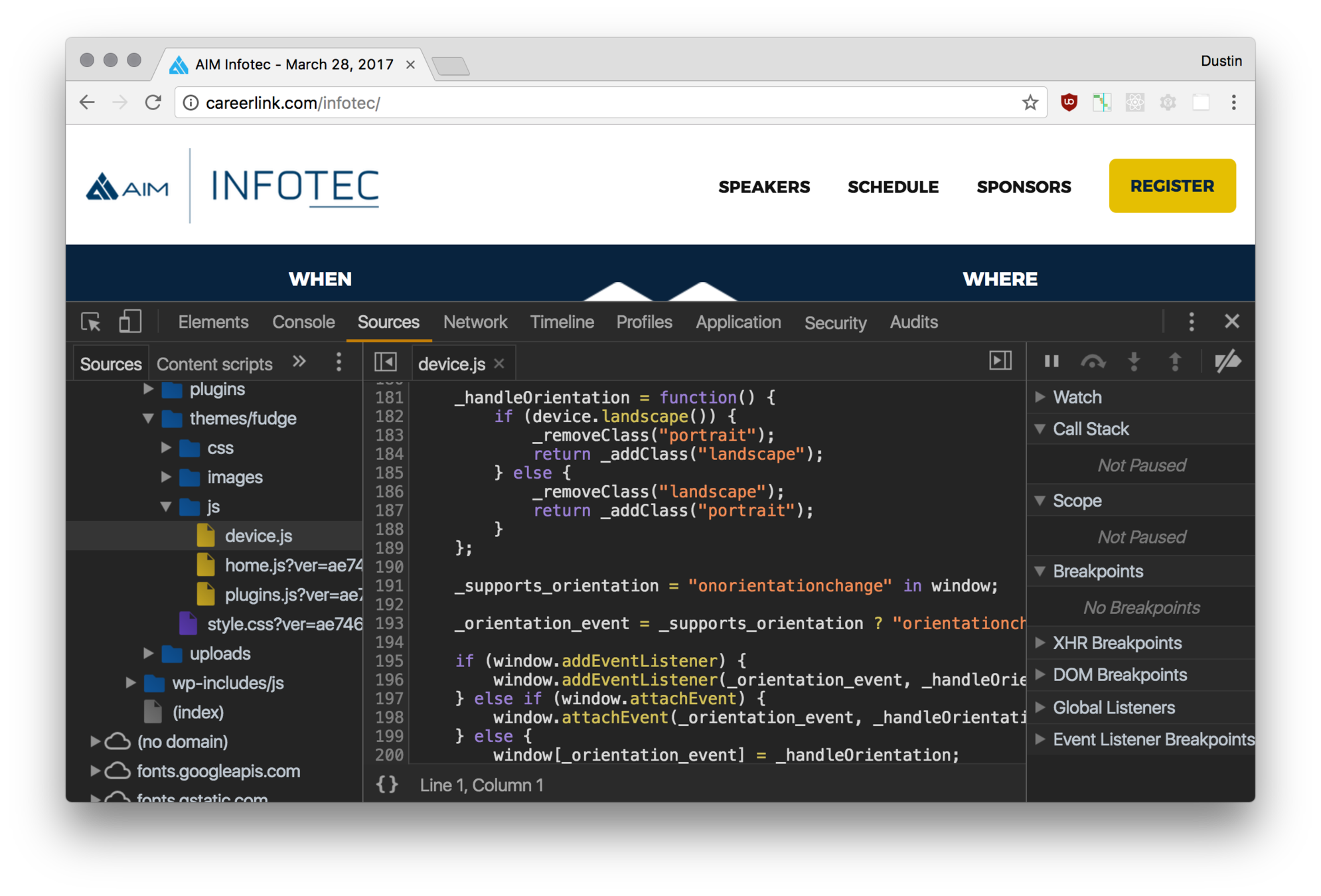Viewport: 1321px width, 896px height.
Task: Click the step over function icon
Action: pos(1093,362)
